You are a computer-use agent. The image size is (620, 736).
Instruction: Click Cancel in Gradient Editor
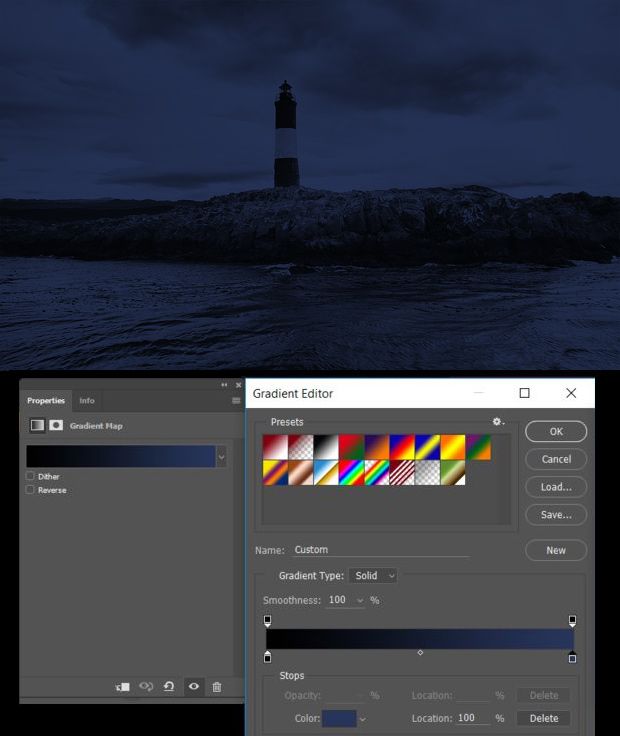point(556,459)
